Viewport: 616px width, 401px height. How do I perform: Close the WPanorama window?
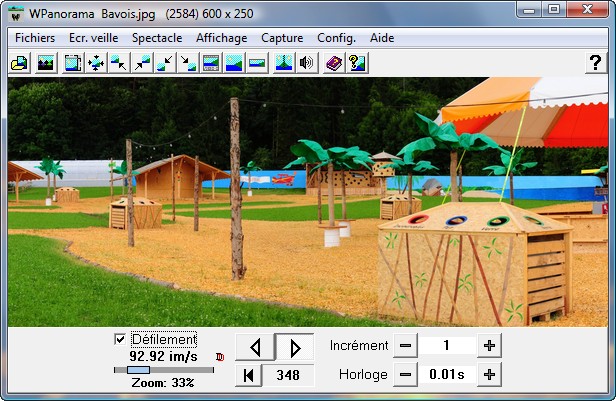[x=587, y=9]
